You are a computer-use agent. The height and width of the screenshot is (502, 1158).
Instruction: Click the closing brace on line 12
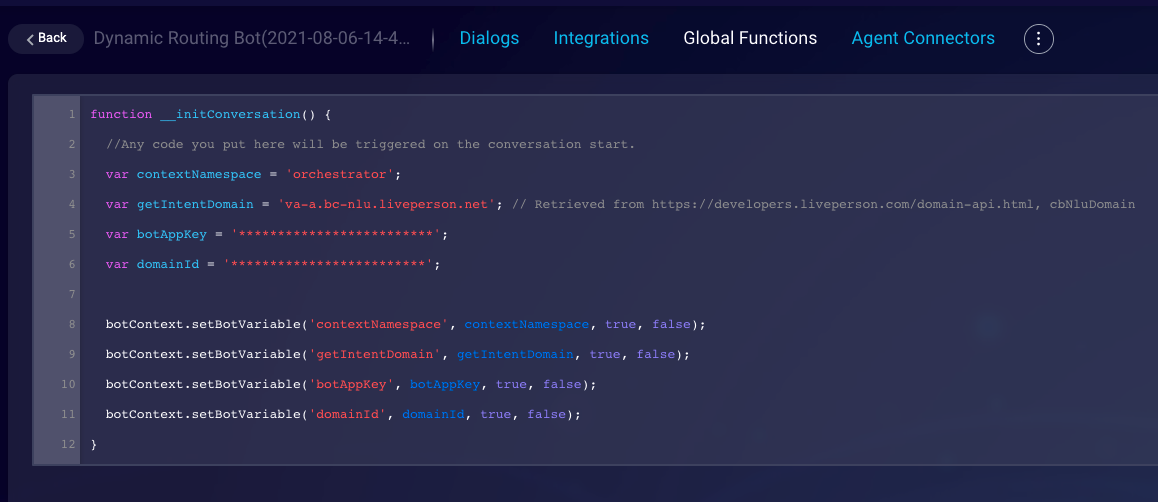click(x=94, y=444)
